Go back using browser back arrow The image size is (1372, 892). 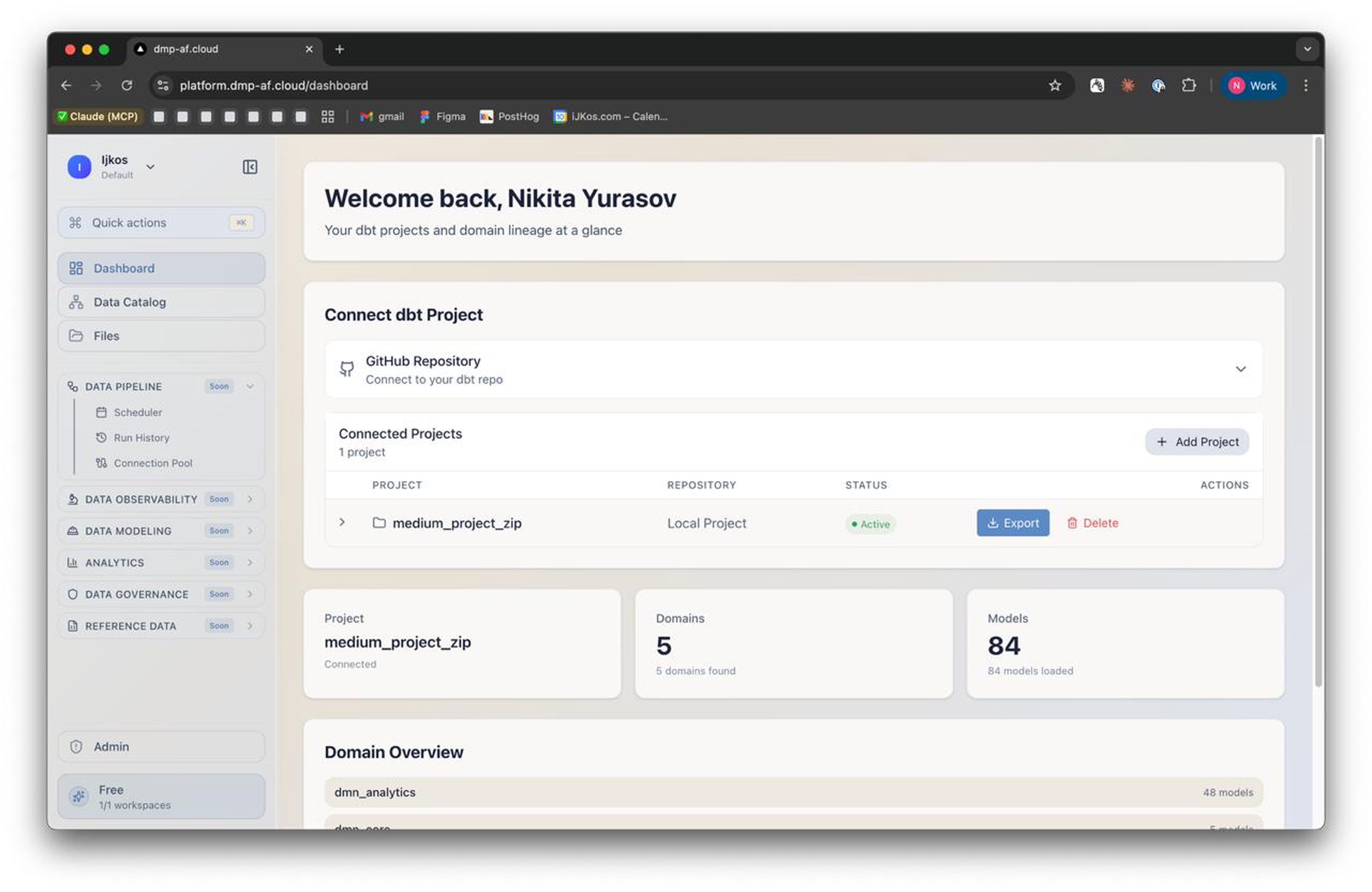[x=66, y=85]
